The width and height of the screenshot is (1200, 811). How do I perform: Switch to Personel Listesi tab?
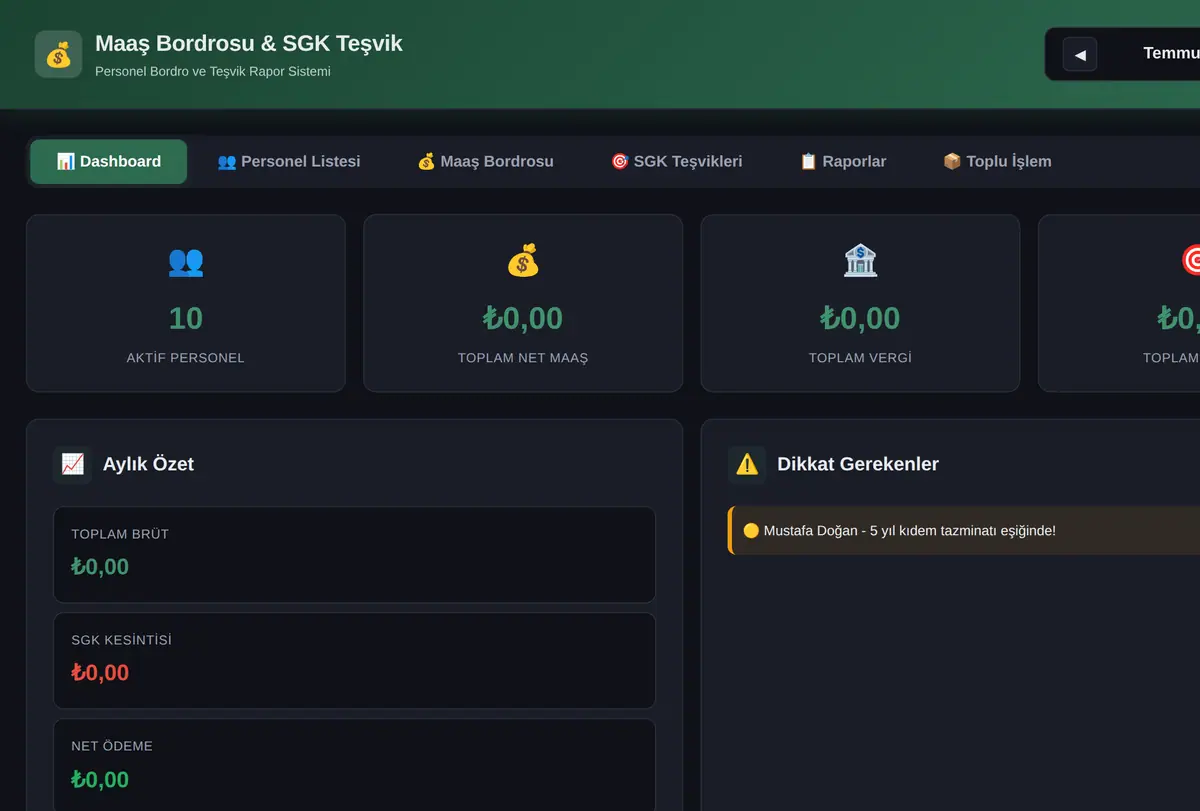tap(289, 162)
